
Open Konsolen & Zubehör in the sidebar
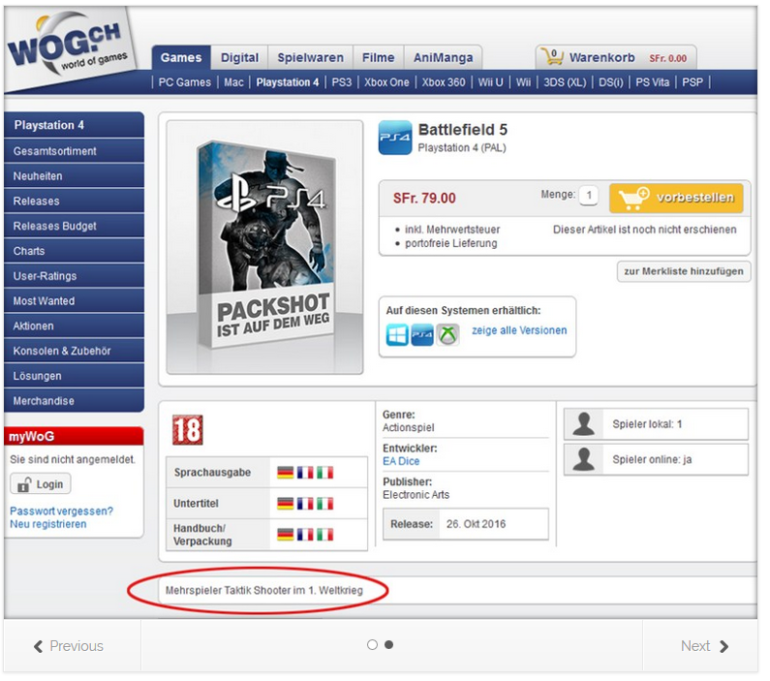pyautogui.click(x=74, y=352)
